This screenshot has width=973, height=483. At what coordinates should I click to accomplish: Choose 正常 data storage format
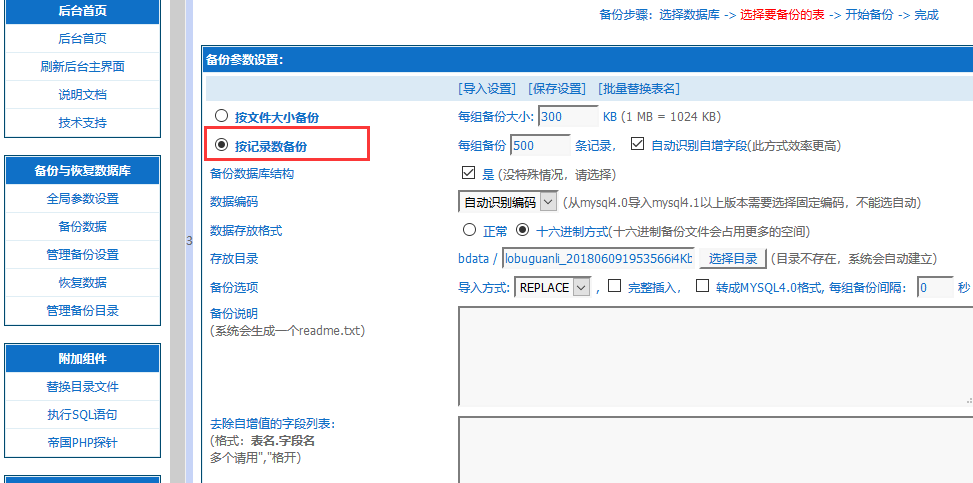click(x=469, y=230)
